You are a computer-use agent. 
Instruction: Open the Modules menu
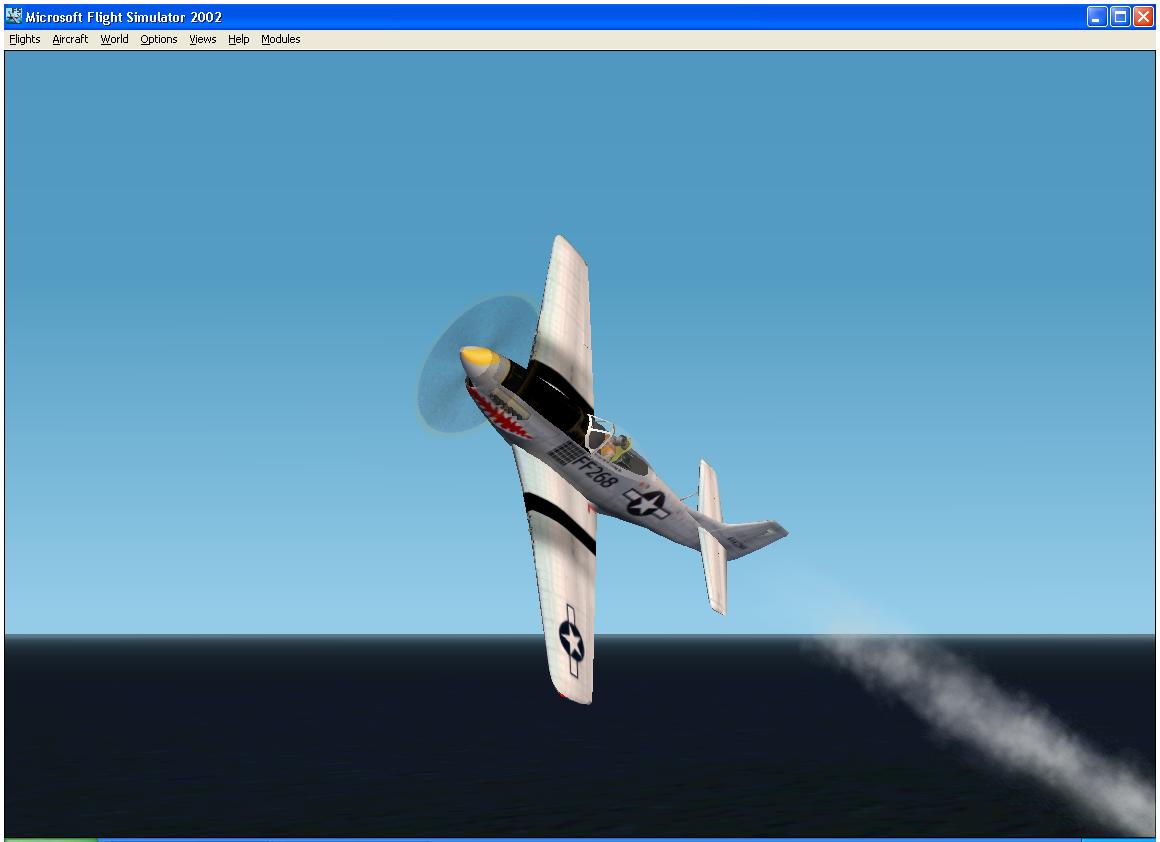[280, 39]
